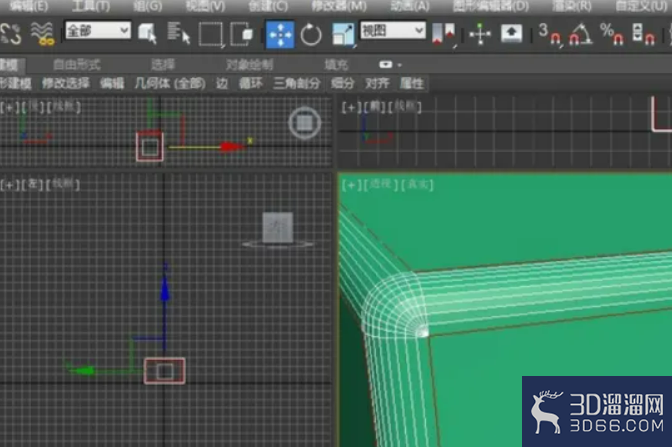This screenshot has width=672, height=447.
Task: Open the reference coordinate dropdown showing 视图
Action: click(x=393, y=30)
